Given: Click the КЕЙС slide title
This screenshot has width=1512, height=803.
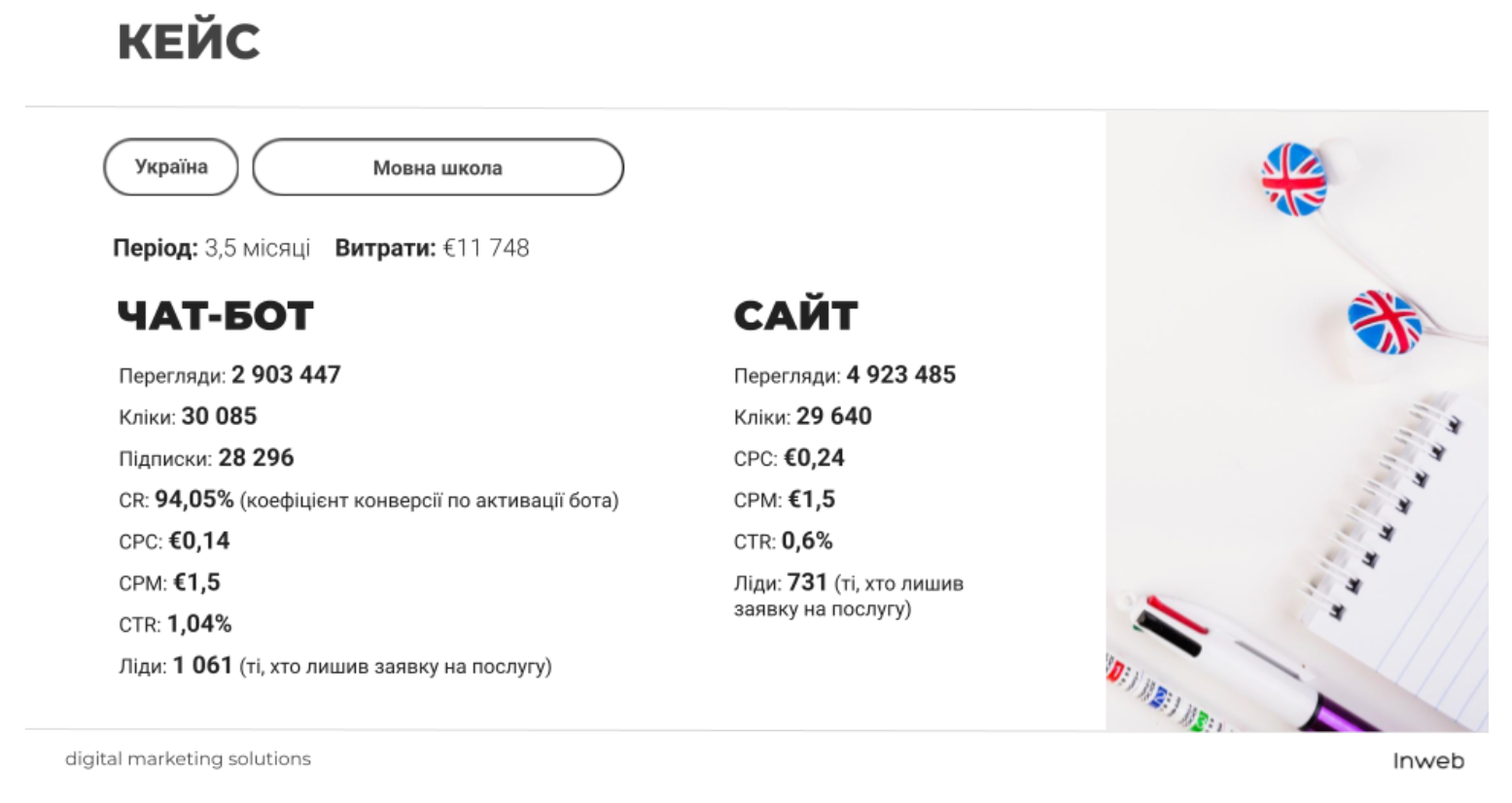Looking at the screenshot, I should point(189,42).
